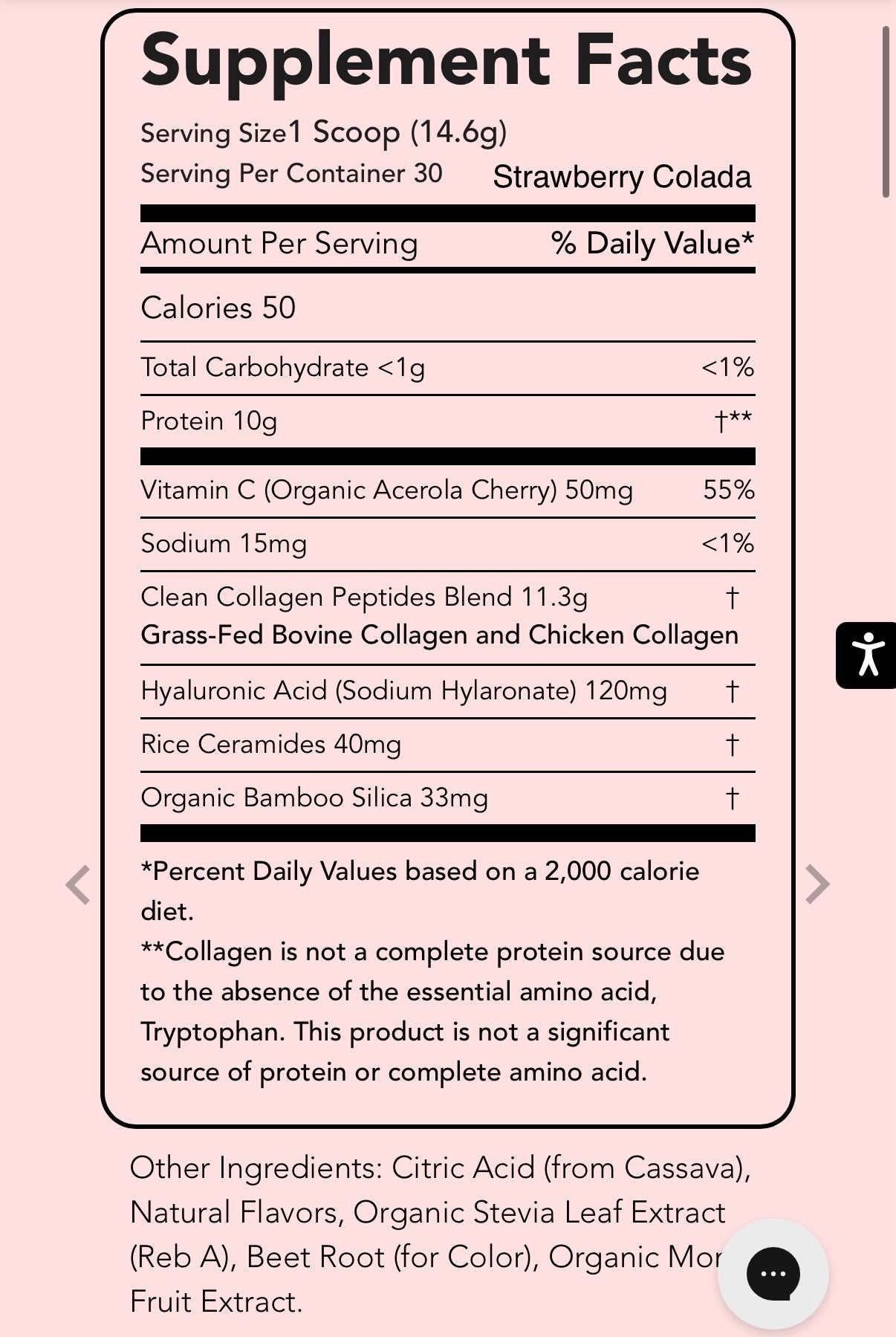The image size is (896, 1337).
Task: Click the Collagen incomplete protein footnote
Action: [432, 1011]
